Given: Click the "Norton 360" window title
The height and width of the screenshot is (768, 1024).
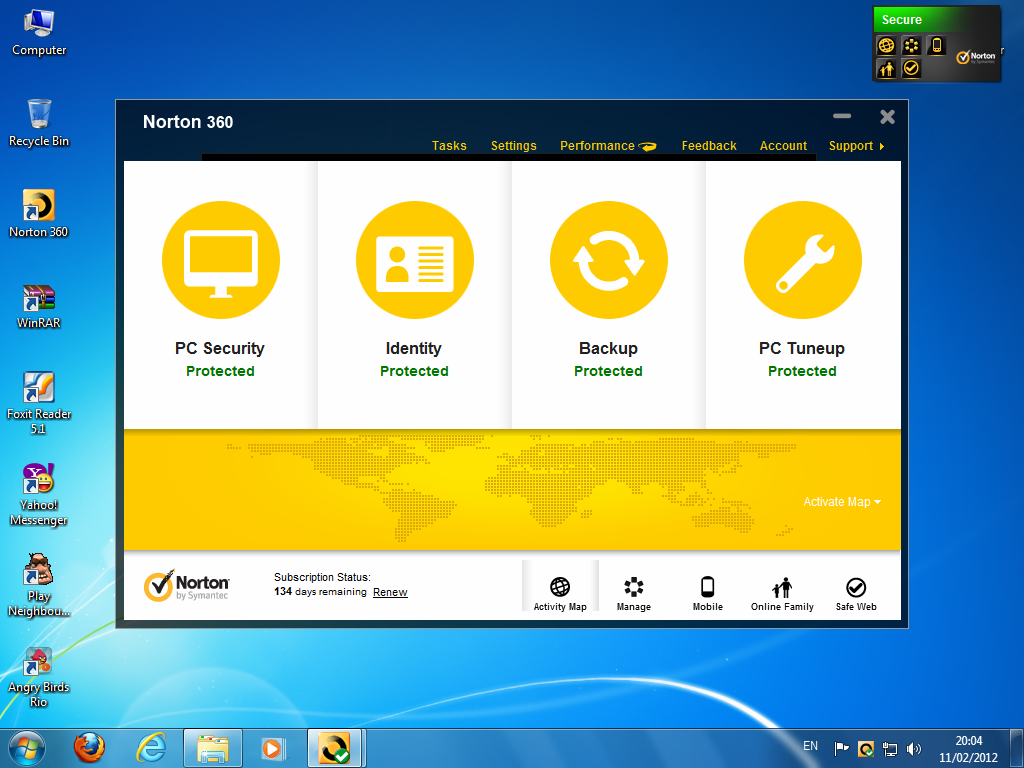Looking at the screenshot, I should pos(188,122).
